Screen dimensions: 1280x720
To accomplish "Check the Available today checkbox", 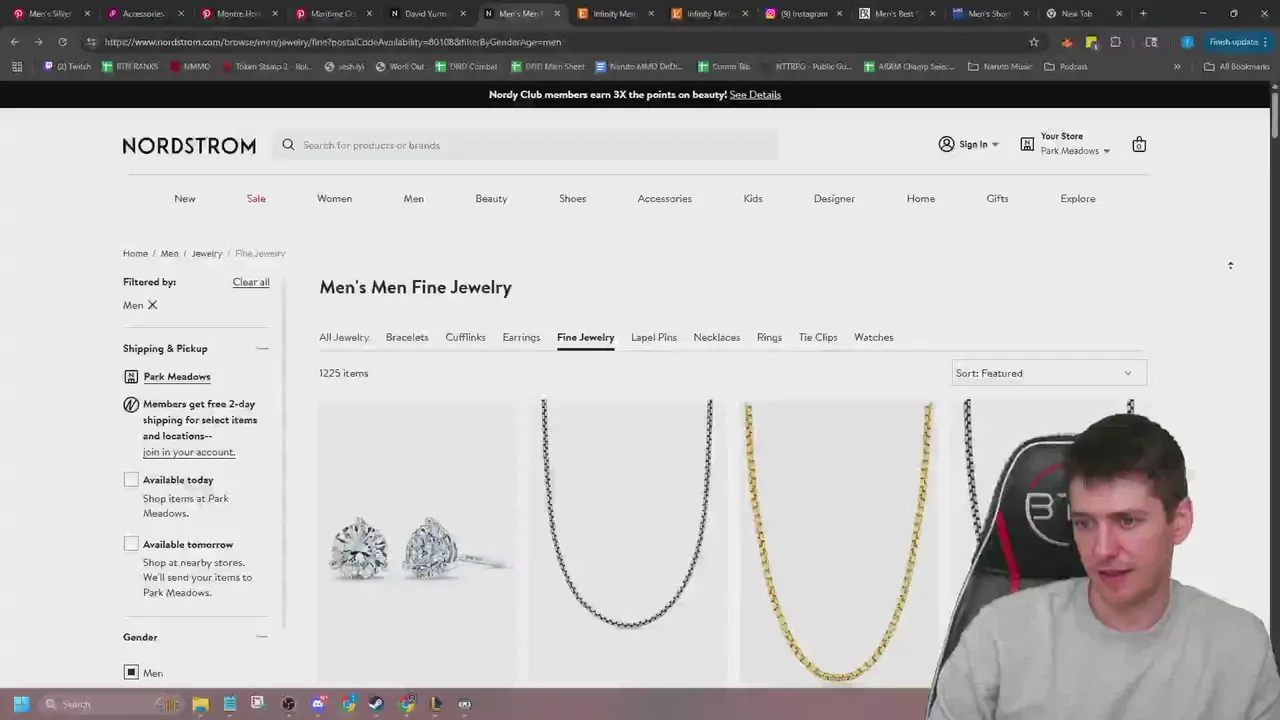I will (131, 480).
